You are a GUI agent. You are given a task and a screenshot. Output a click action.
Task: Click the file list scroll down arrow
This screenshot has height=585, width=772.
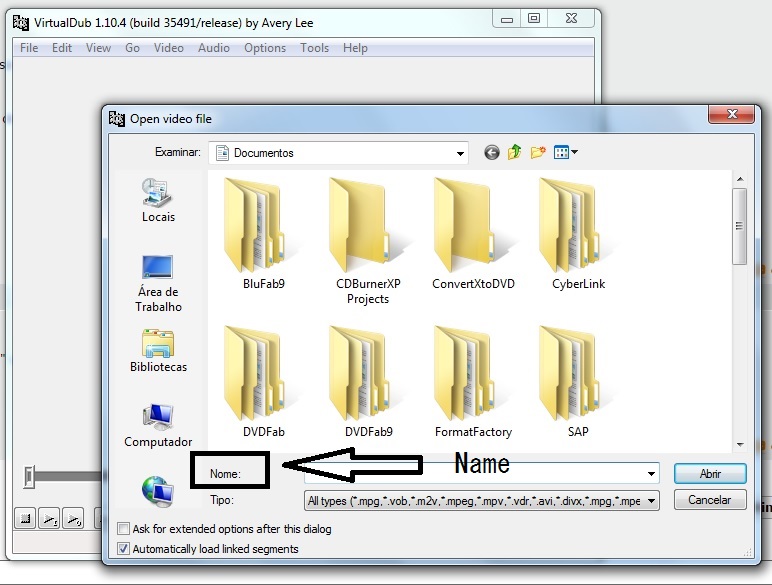click(x=740, y=445)
